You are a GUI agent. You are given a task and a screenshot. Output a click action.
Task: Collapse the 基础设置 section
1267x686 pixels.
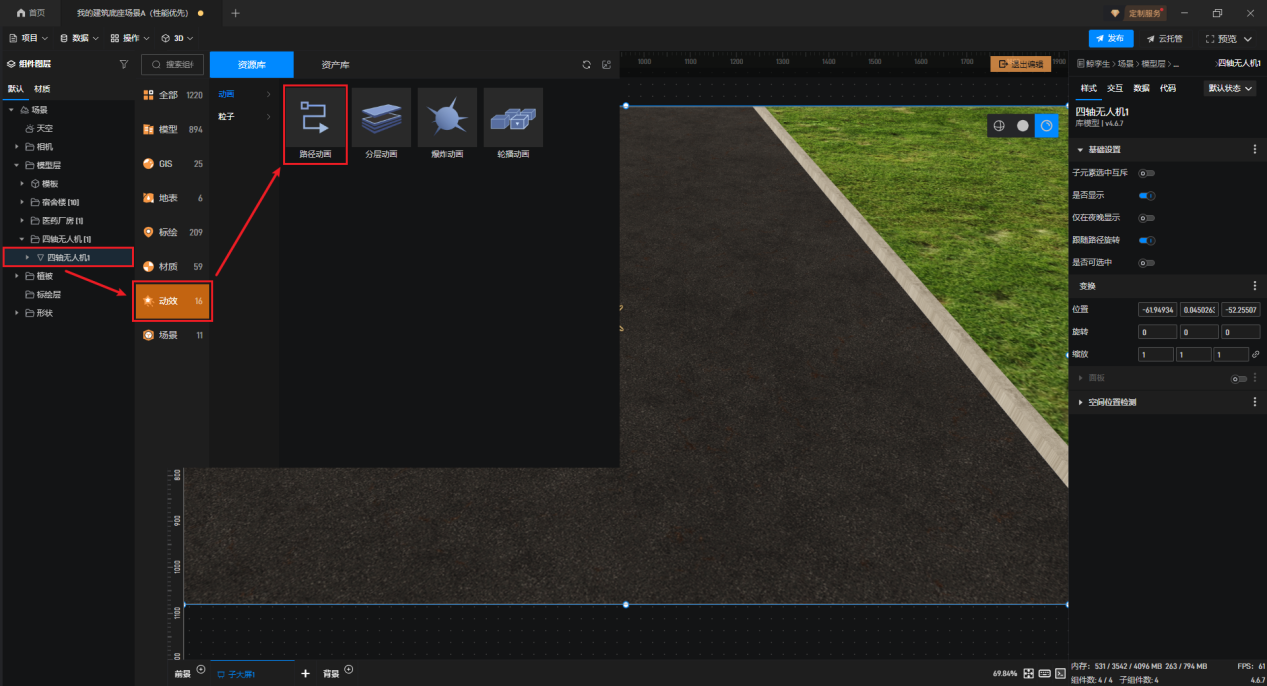tap(1080, 149)
